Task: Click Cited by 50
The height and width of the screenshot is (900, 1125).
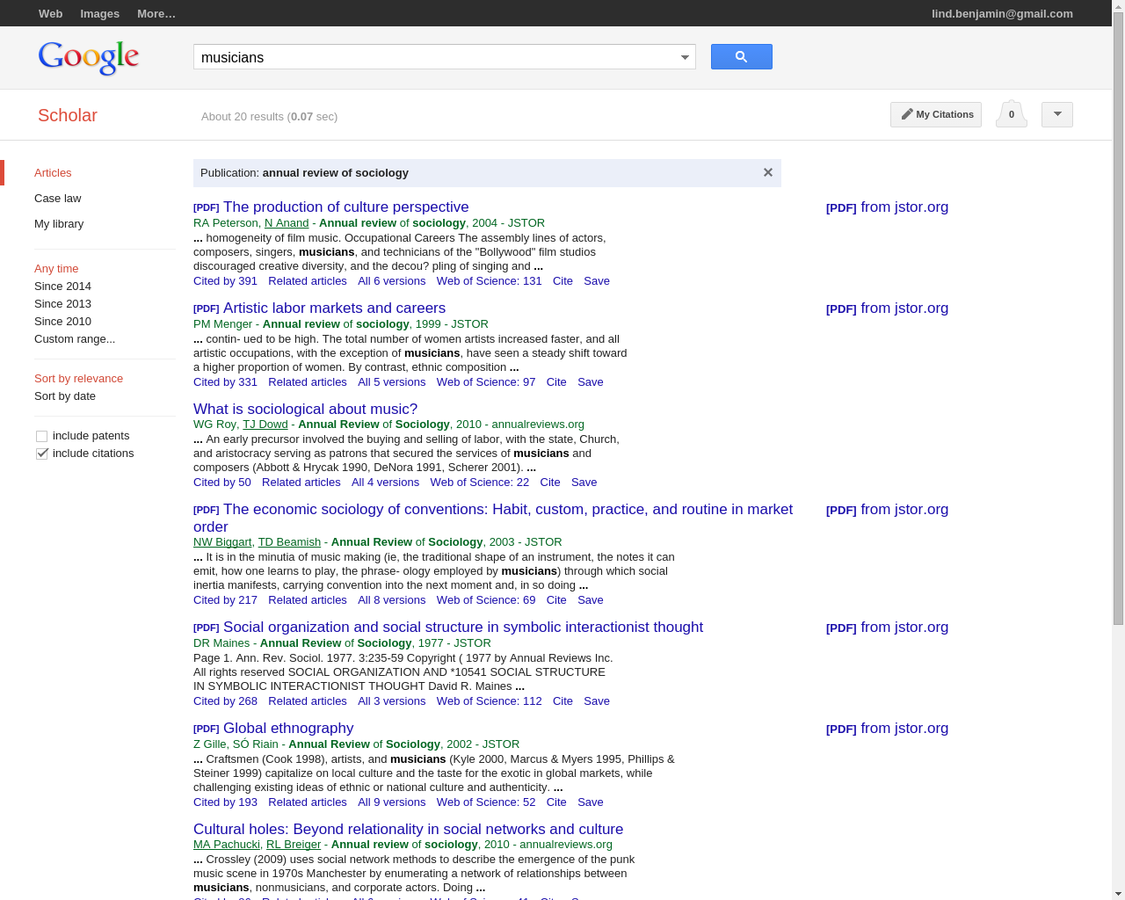Action: tap(222, 482)
